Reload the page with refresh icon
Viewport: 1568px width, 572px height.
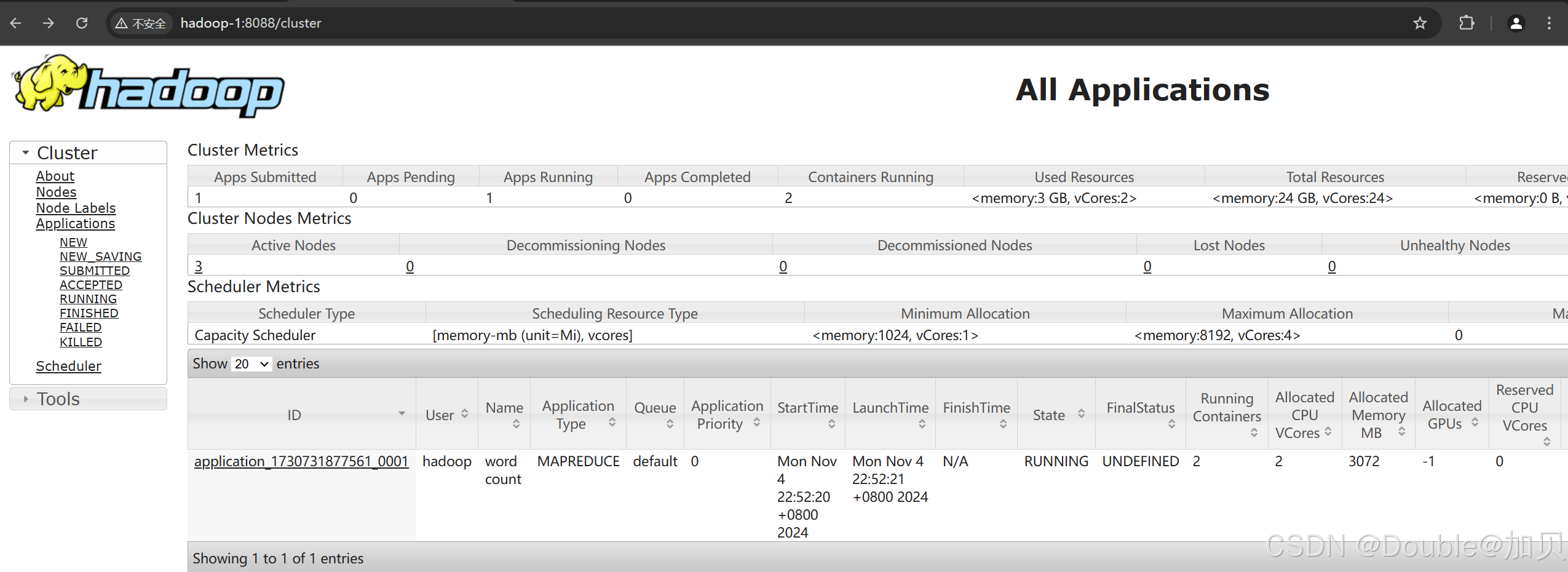pos(82,23)
